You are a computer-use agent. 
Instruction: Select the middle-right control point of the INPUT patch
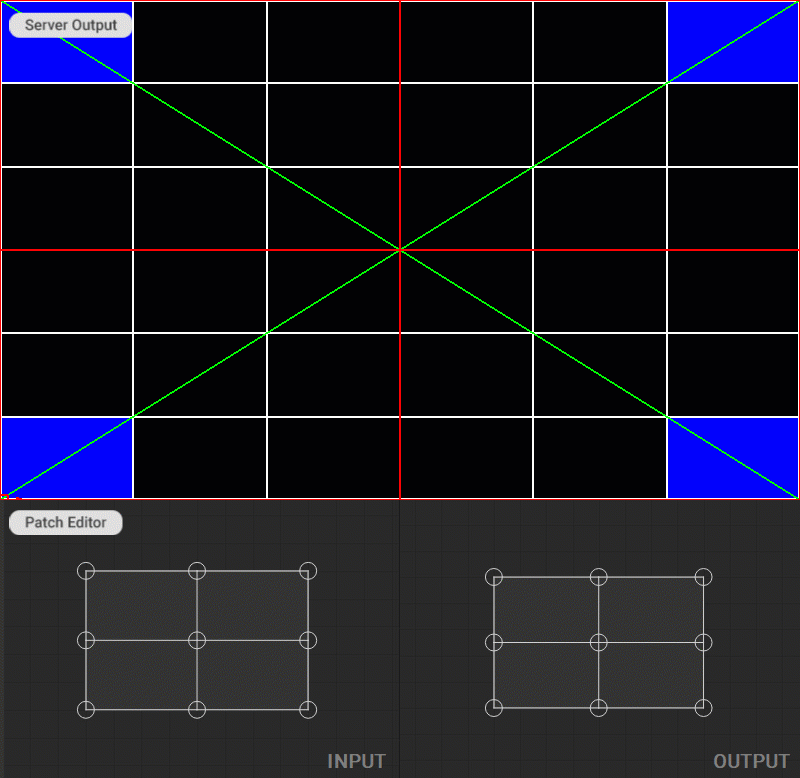[308, 640]
